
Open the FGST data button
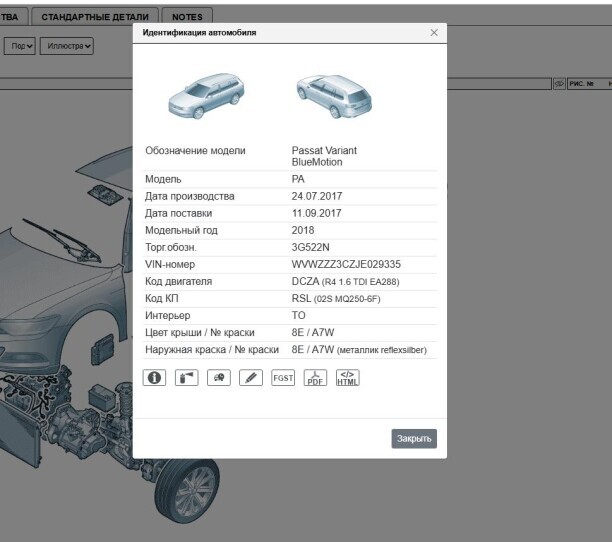(283, 378)
